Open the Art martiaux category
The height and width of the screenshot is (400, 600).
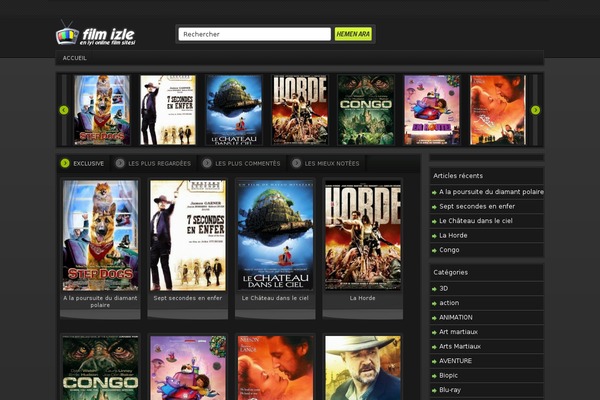[x=458, y=332]
